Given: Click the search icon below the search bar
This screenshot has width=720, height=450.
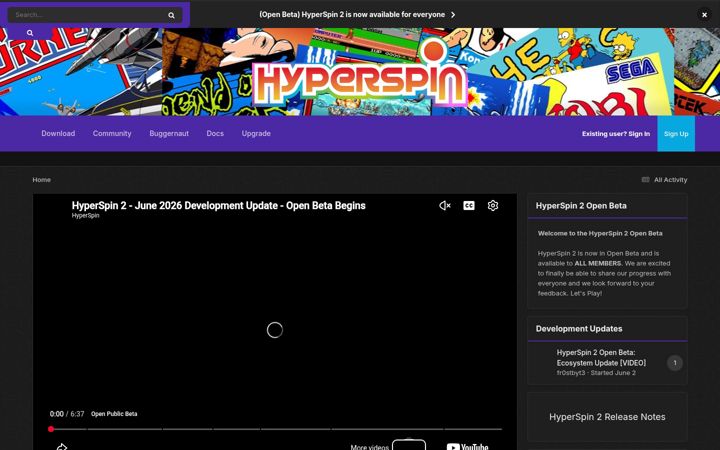Looking at the screenshot, I should click(30, 33).
